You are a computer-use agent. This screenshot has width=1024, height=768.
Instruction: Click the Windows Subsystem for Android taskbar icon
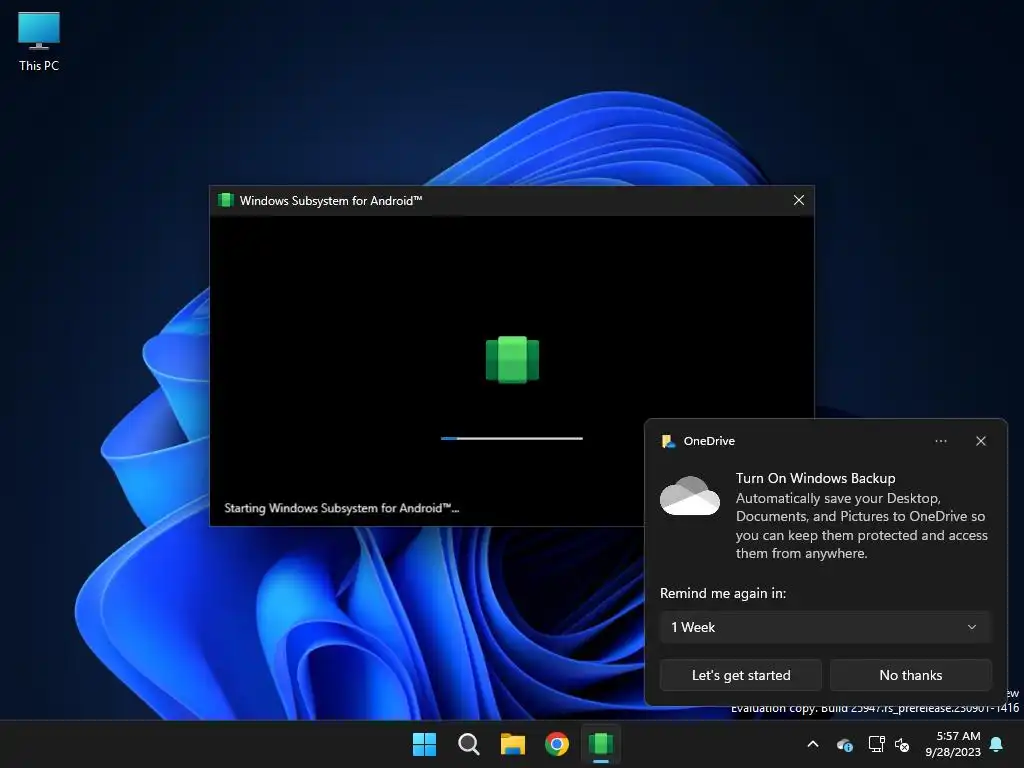[x=601, y=744]
